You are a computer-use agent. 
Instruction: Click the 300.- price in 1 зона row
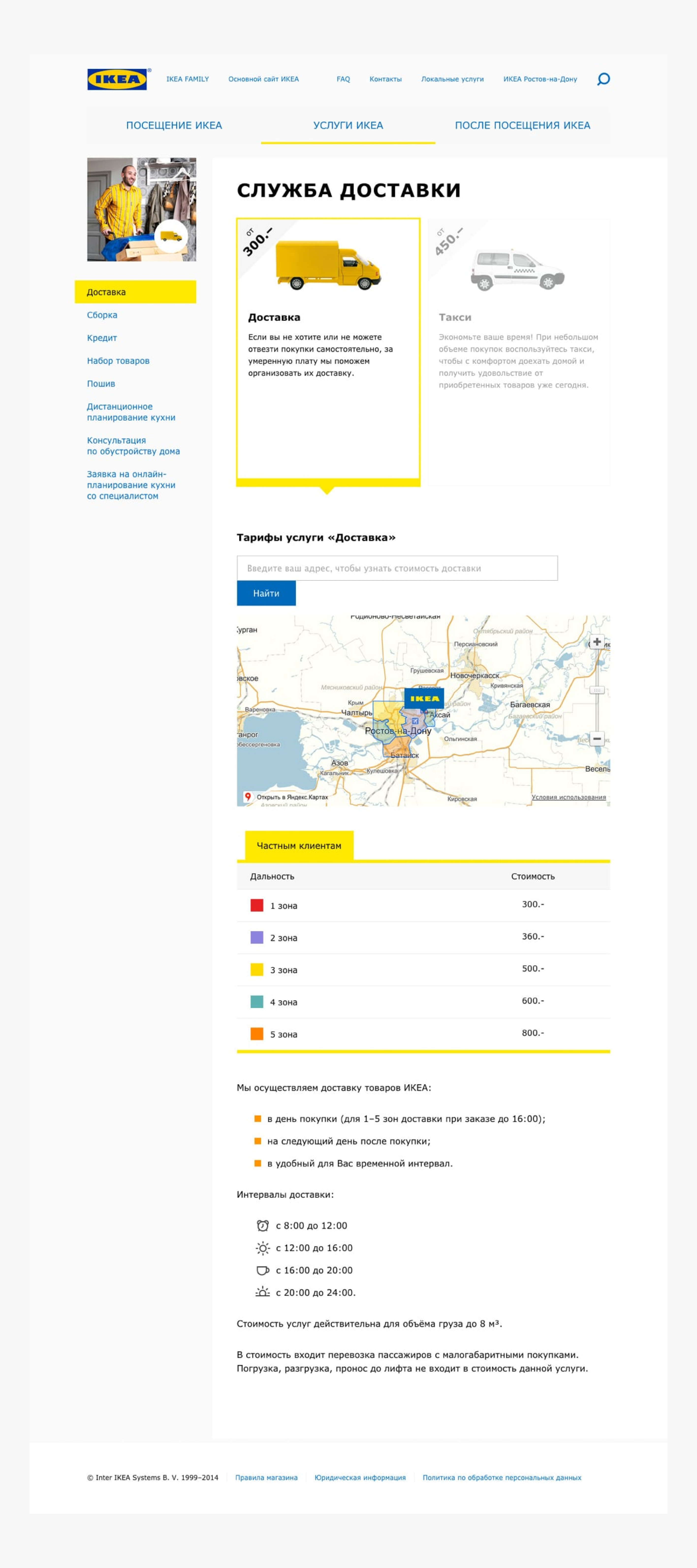[x=533, y=904]
